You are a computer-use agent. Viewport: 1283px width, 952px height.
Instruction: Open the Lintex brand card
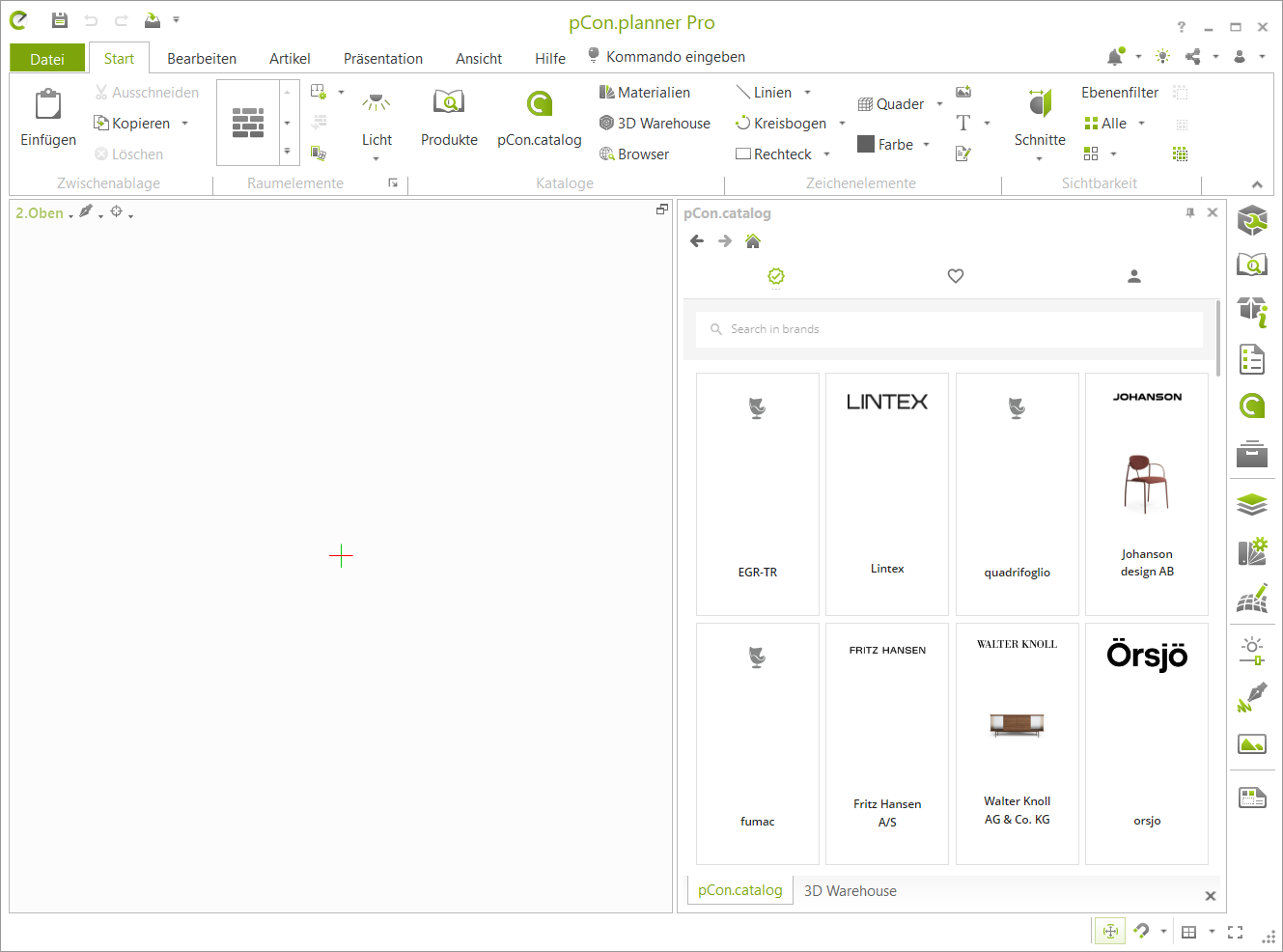[x=887, y=494]
